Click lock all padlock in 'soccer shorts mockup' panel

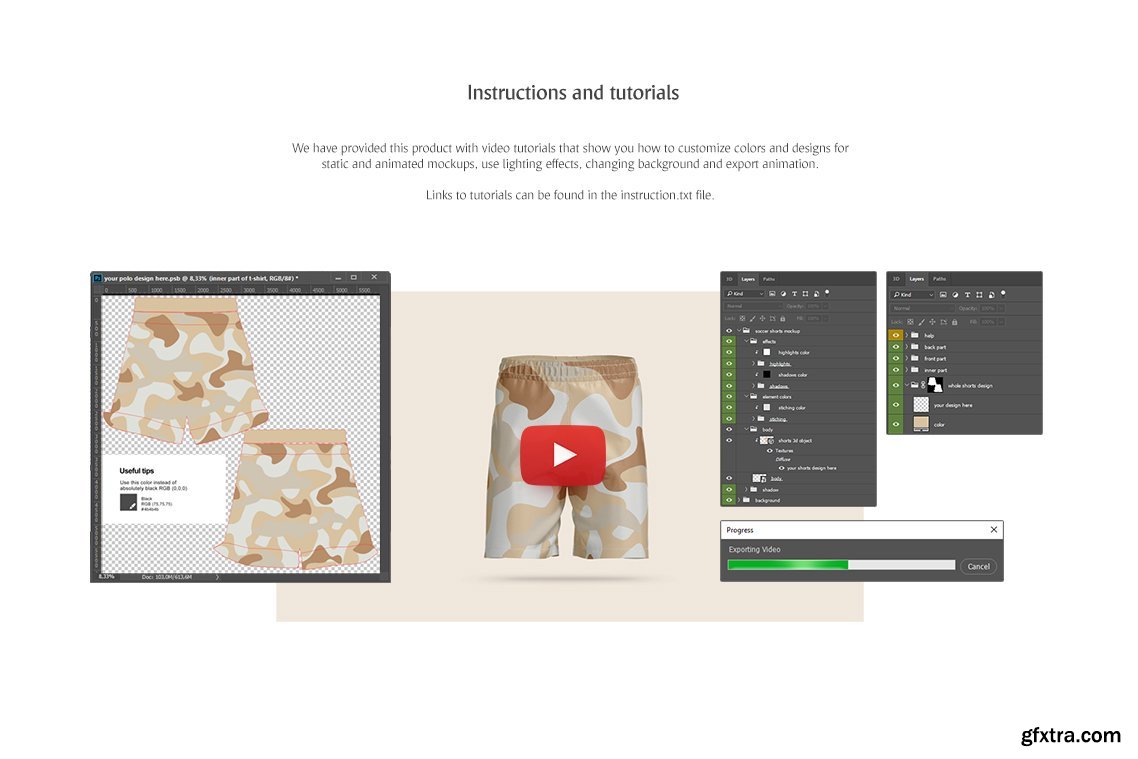783,318
